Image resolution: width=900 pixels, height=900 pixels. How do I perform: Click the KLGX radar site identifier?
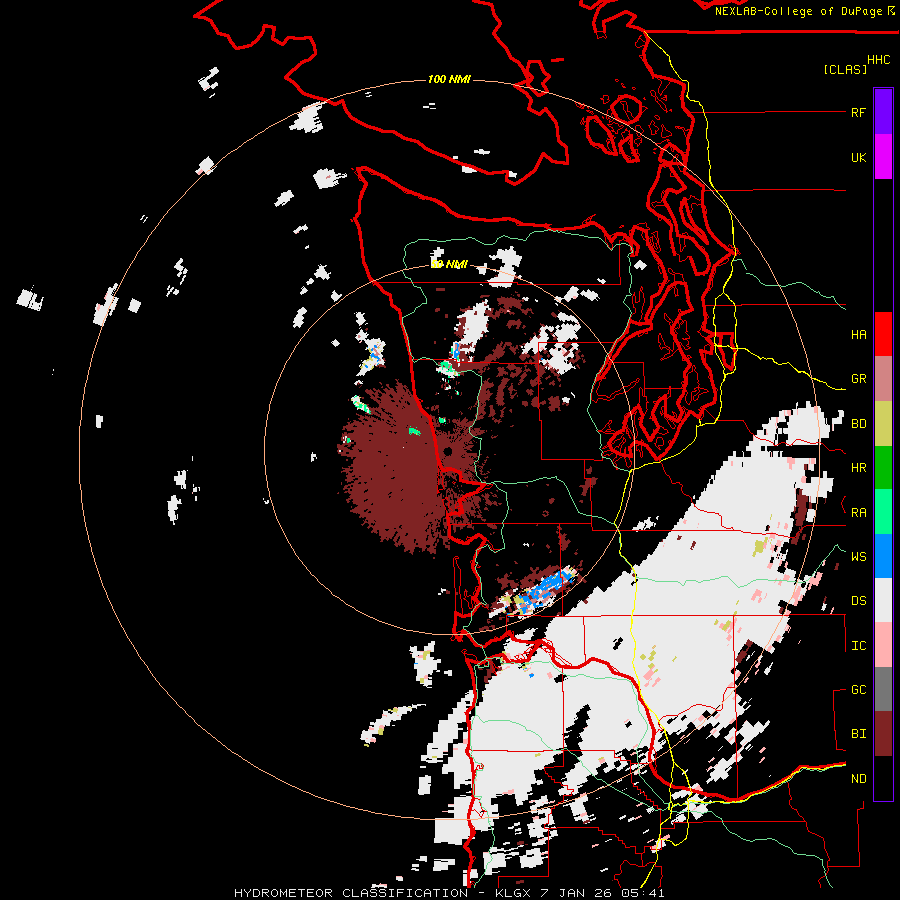coord(515,893)
